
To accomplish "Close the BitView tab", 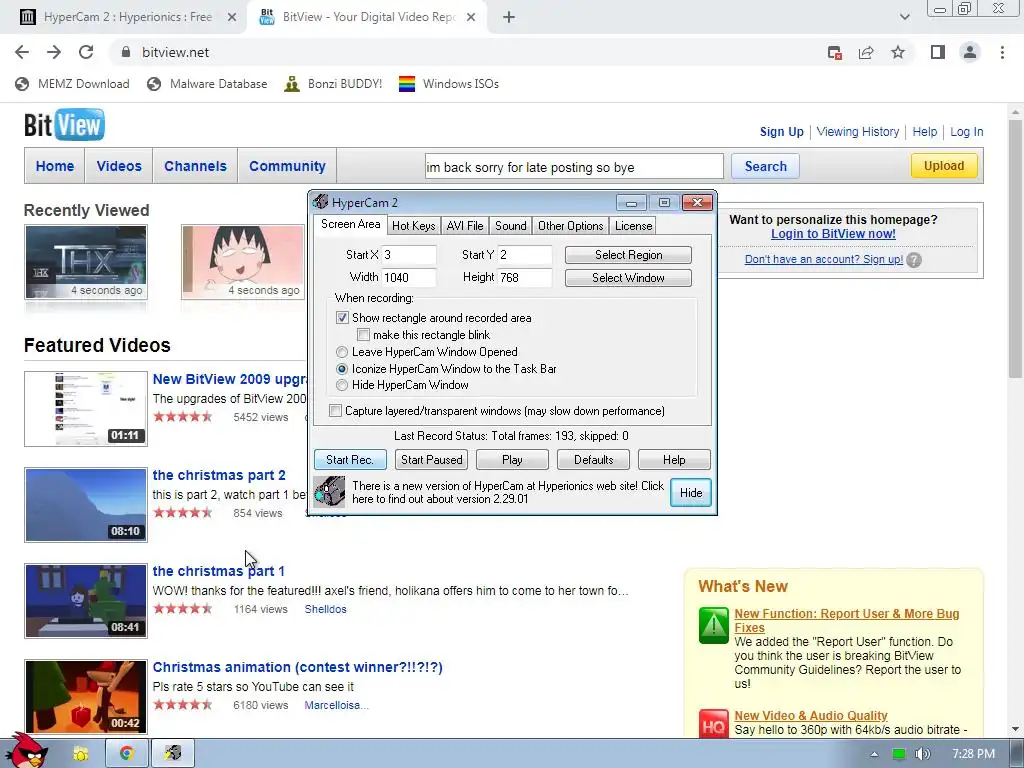I will click(471, 18).
